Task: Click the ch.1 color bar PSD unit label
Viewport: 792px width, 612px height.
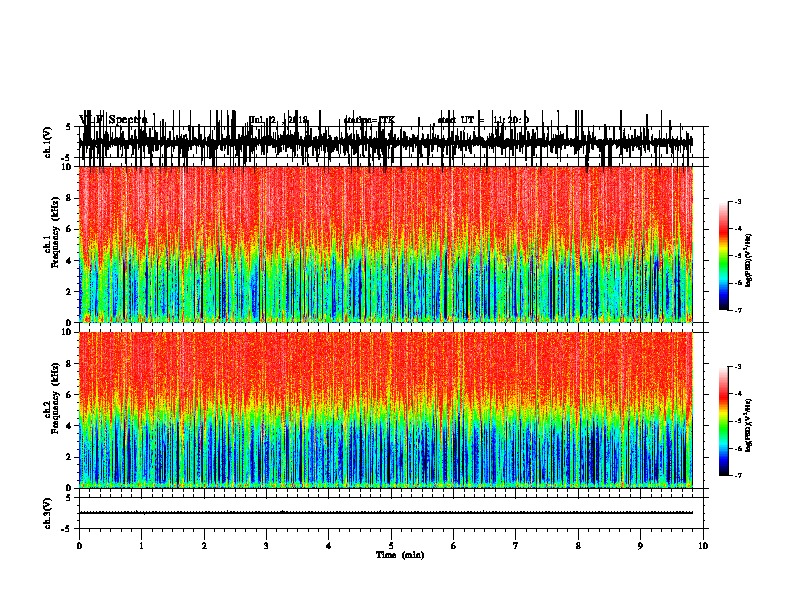Action: click(x=749, y=260)
